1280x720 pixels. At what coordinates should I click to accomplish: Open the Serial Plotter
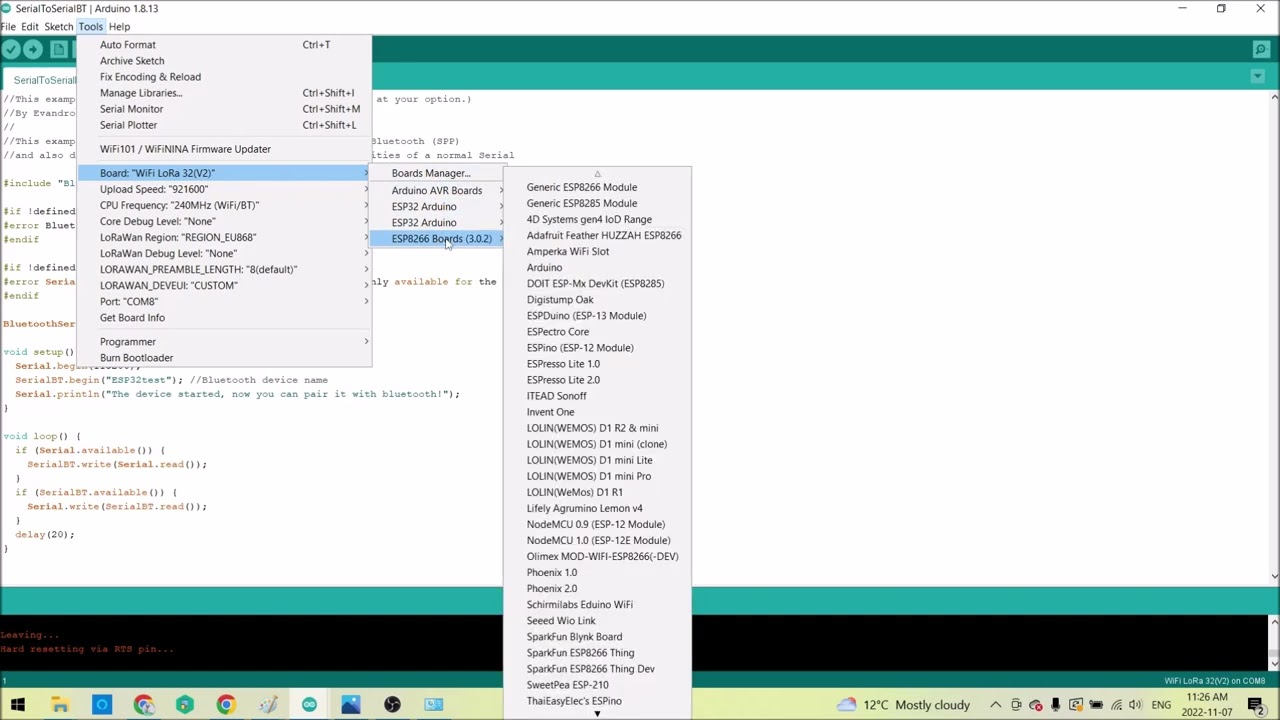click(x=226, y=125)
